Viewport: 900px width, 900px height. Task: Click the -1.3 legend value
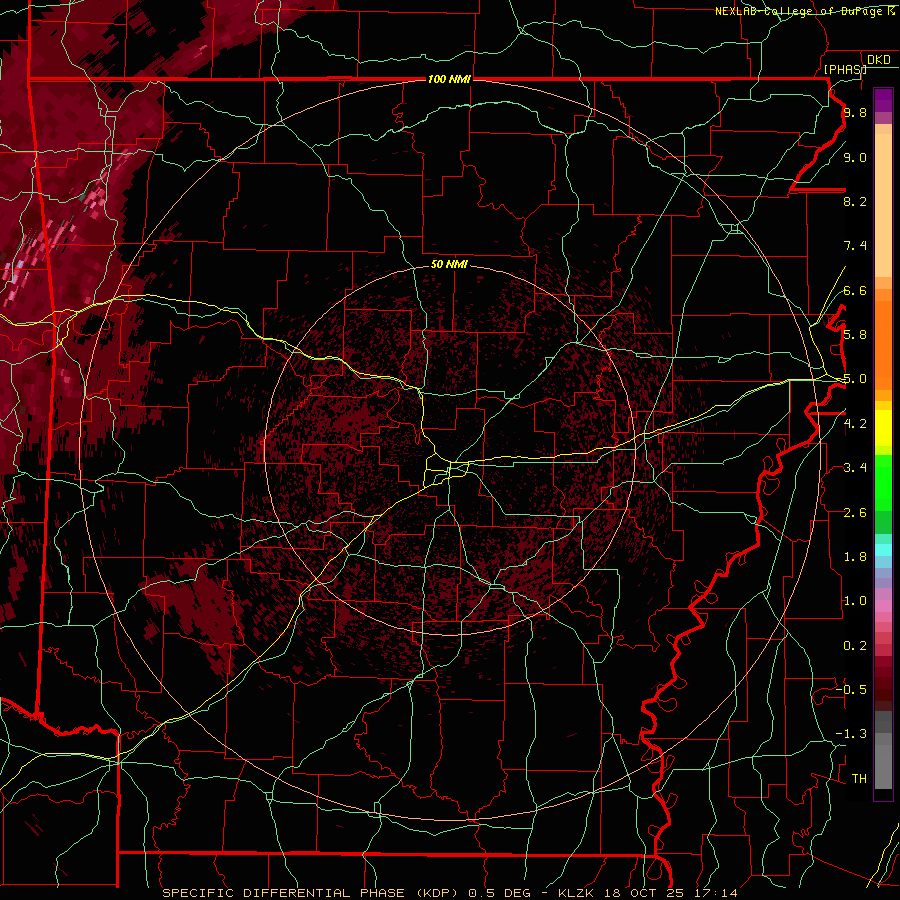click(x=851, y=734)
